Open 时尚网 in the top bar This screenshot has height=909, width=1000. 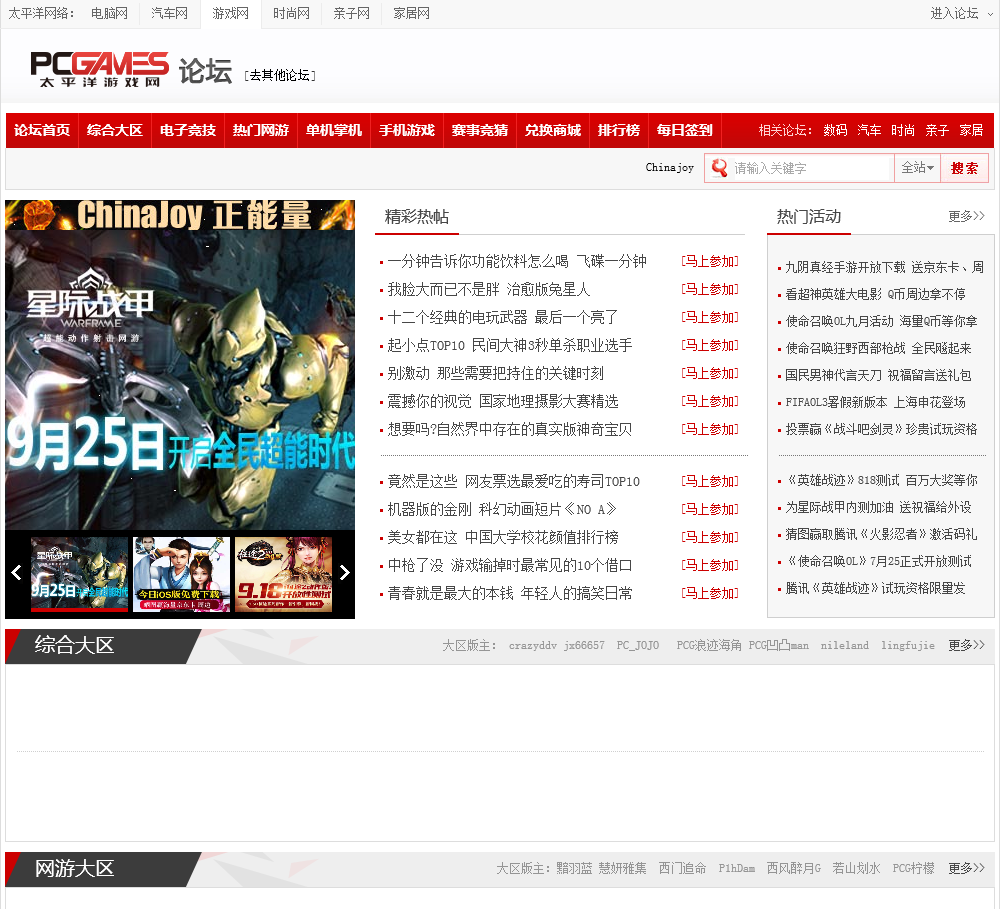click(x=291, y=13)
